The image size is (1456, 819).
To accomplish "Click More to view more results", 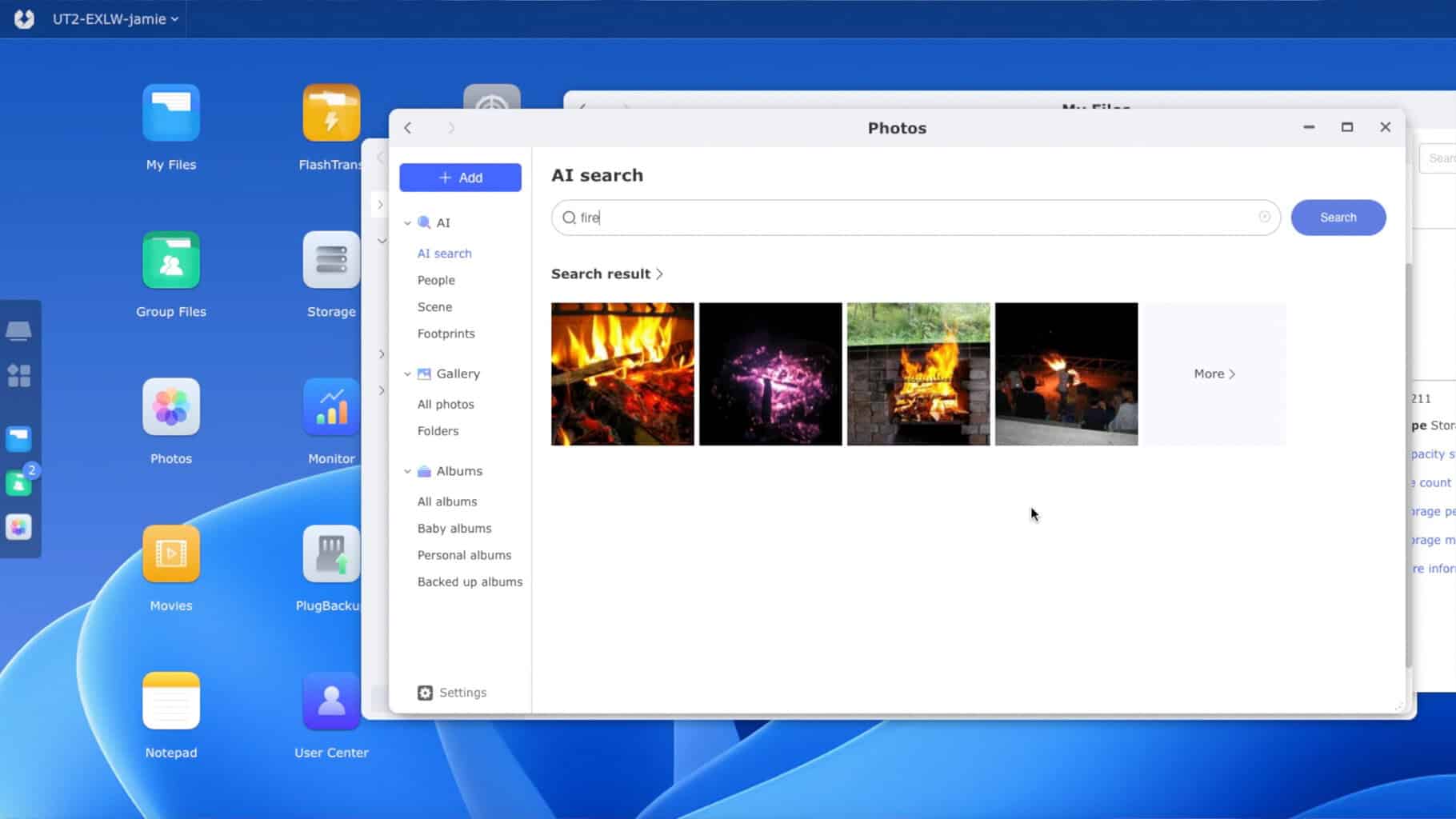I will [1214, 374].
